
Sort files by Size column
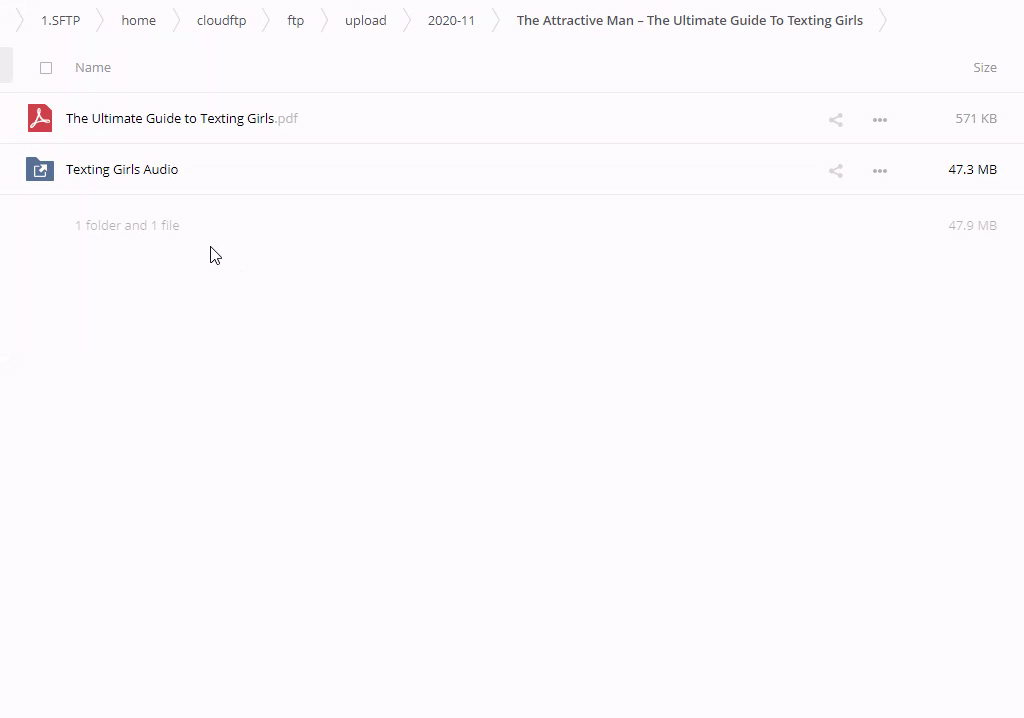click(x=984, y=68)
